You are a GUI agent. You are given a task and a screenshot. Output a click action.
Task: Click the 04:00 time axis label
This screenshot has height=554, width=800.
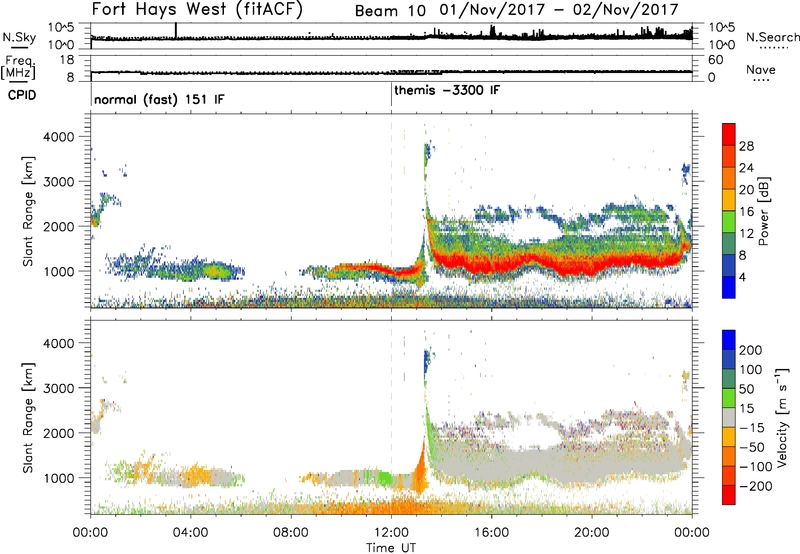click(x=191, y=533)
